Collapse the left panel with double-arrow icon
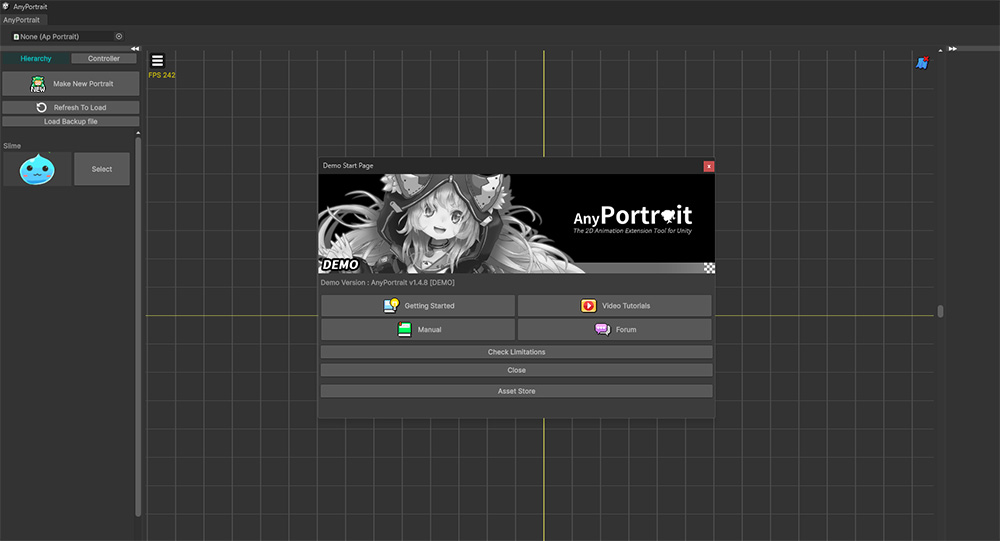Image resolution: width=1000 pixels, height=541 pixels. pos(135,48)
